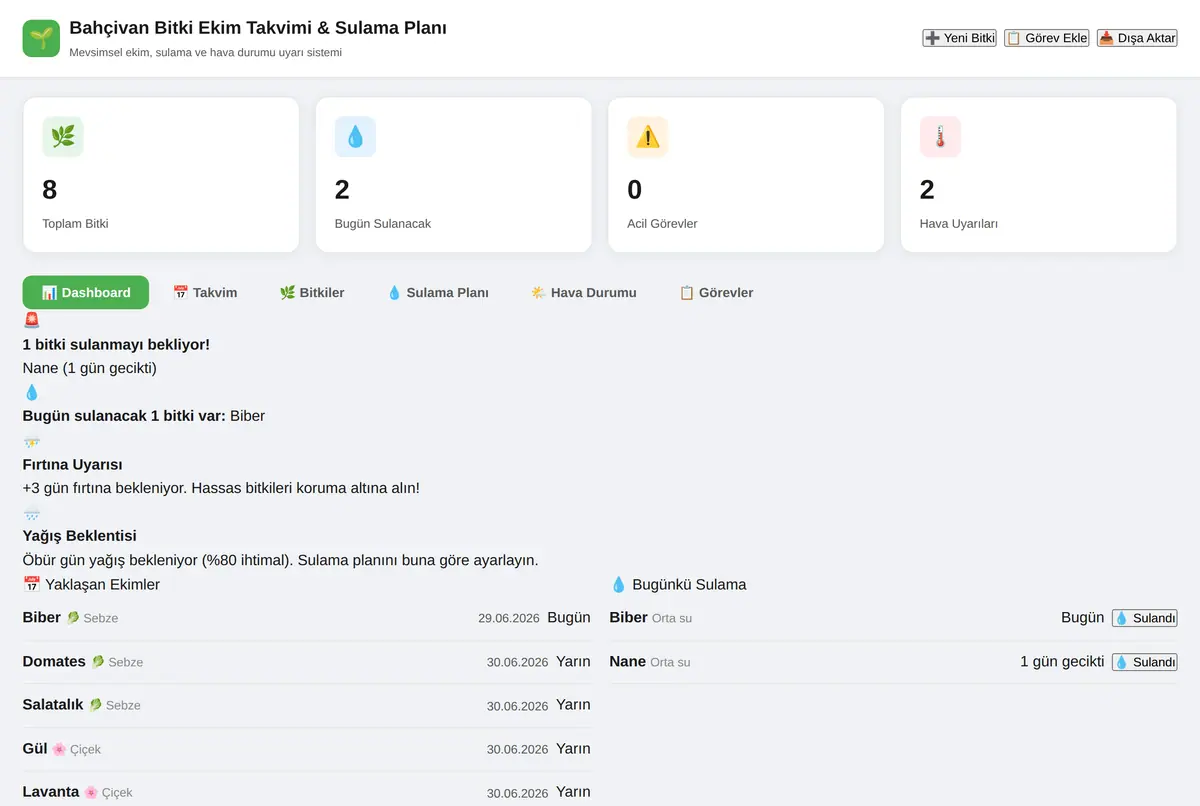Viewport: 1200px width, 806px height.
Task: Click the '1 gün gecikti' text in Nane watering row
Action: click(1062, 662)
